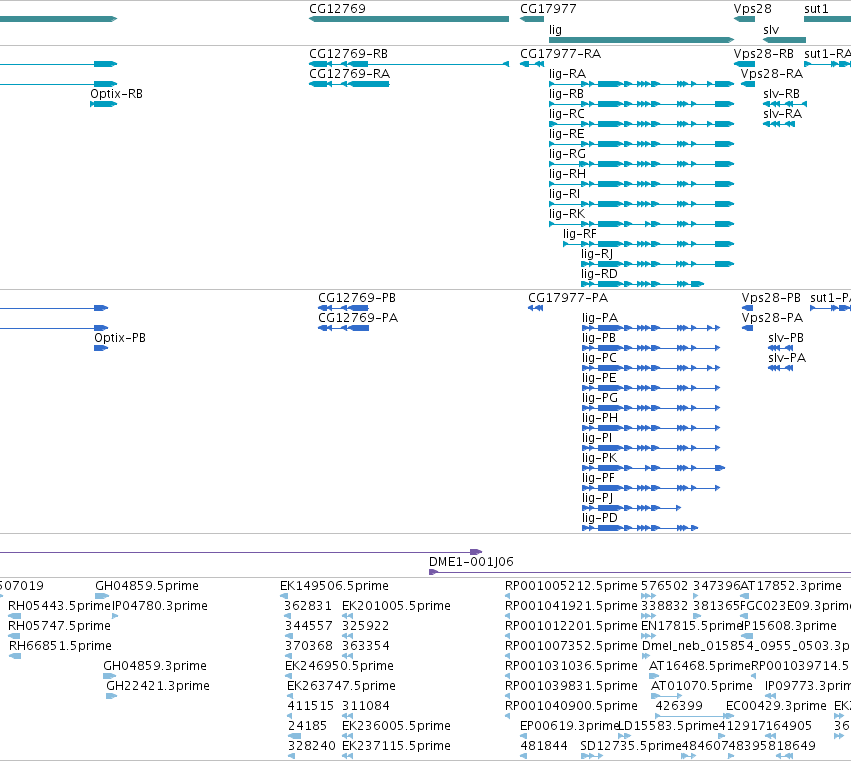This screenshot has width=851, height=761.
Task: Click the Vps28 gene label
Action: [752, 9]
